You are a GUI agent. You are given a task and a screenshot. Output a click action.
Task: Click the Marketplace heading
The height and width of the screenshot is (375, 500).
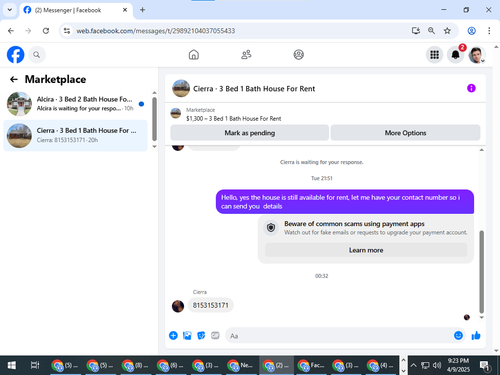(55, 79)
